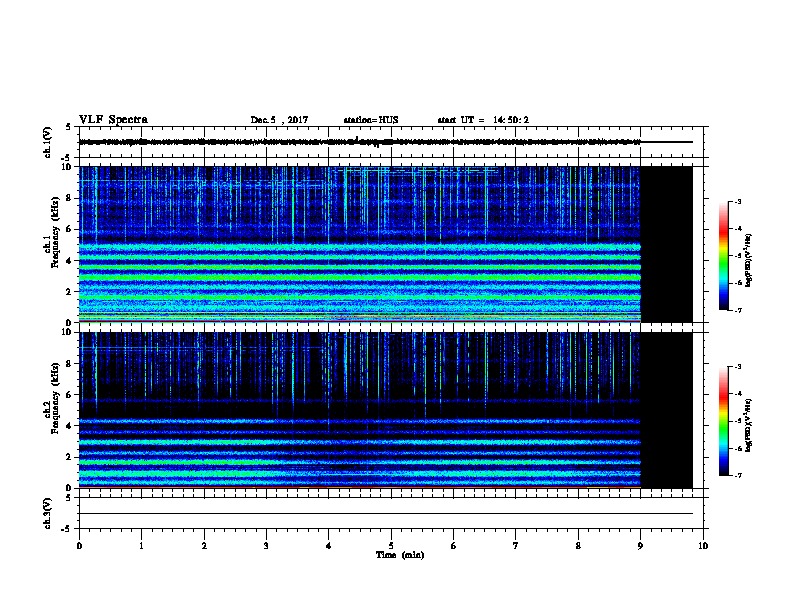Viewport: 792px width, 612px height.
Task: Select the date "Dec. 5, 2017" in header
Action: (279, 120)
